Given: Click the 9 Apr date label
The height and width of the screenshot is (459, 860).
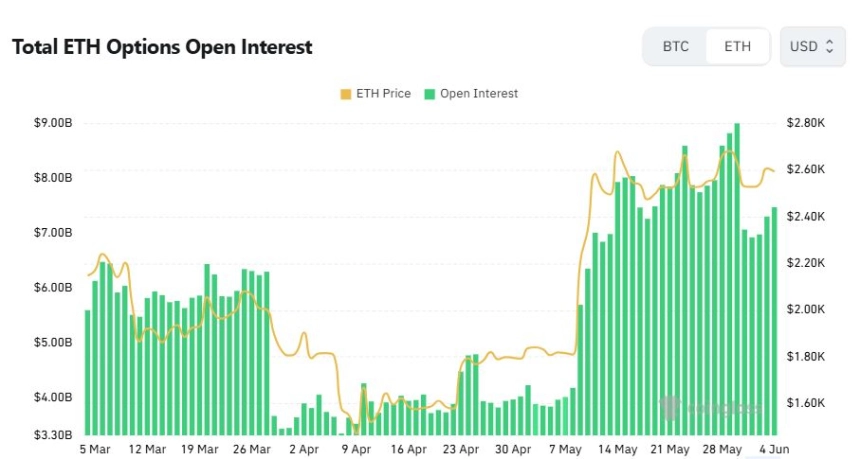Looking at the screenshot, I should pos(357,449).
